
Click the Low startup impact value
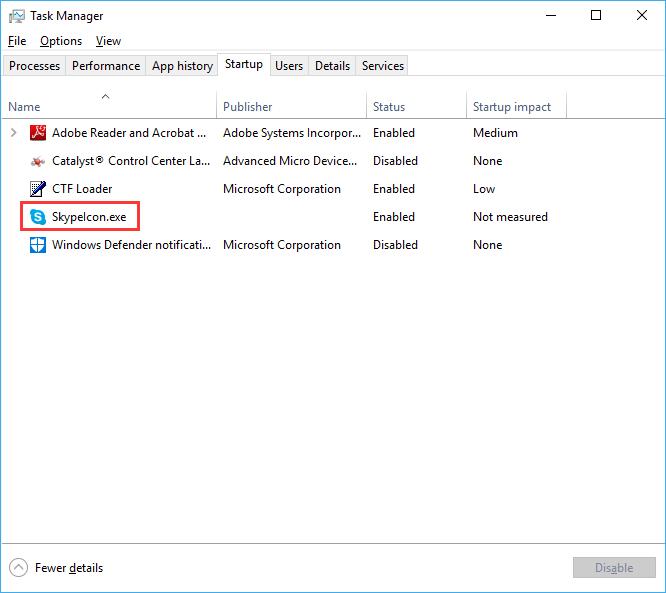[484, 189]
